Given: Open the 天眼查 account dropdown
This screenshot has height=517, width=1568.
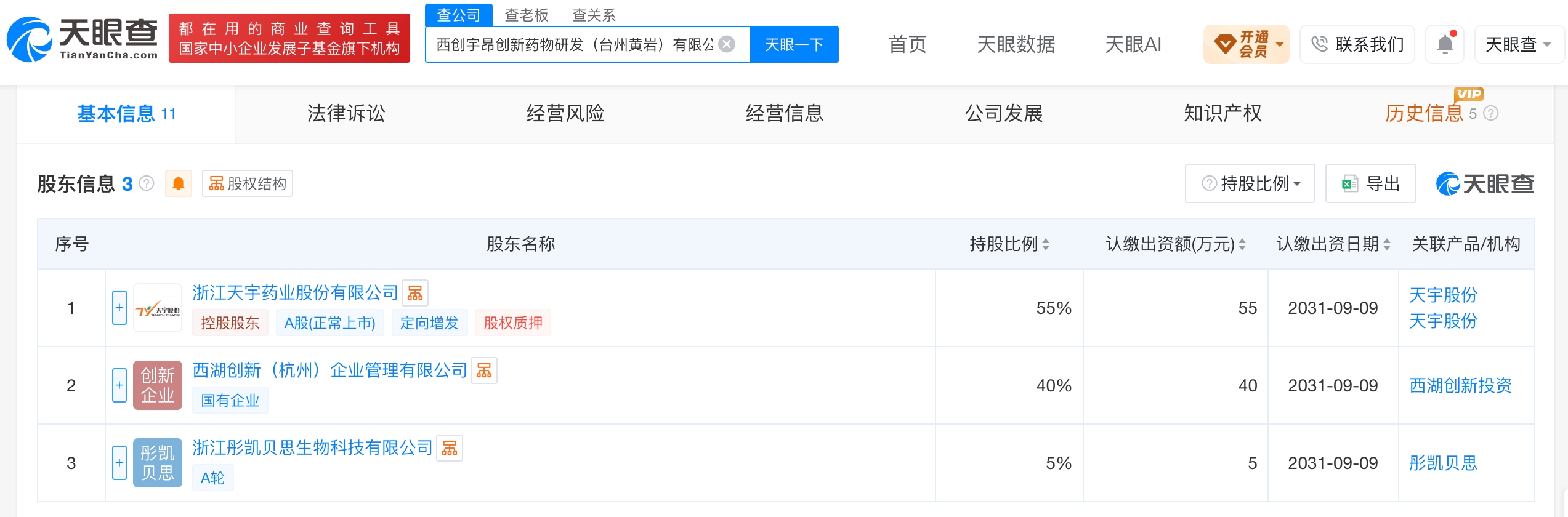Looking at the screenshot, I should (1519, 44).
